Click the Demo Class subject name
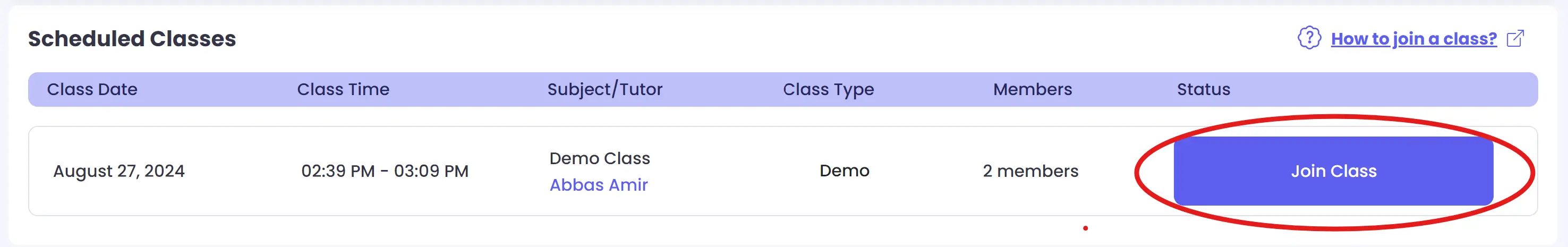The width and height of the screenshot is (1568, 247). click(x=600, y=158)
